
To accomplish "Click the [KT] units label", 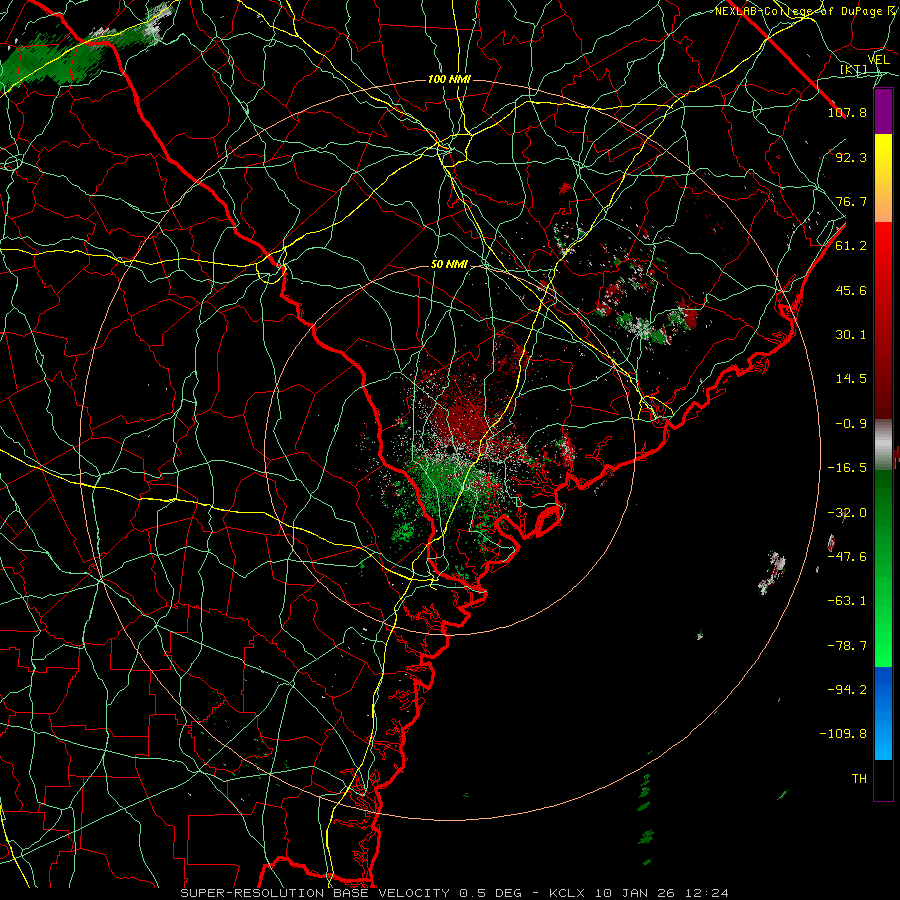I will pyautogui.click(x=854, y=69).
